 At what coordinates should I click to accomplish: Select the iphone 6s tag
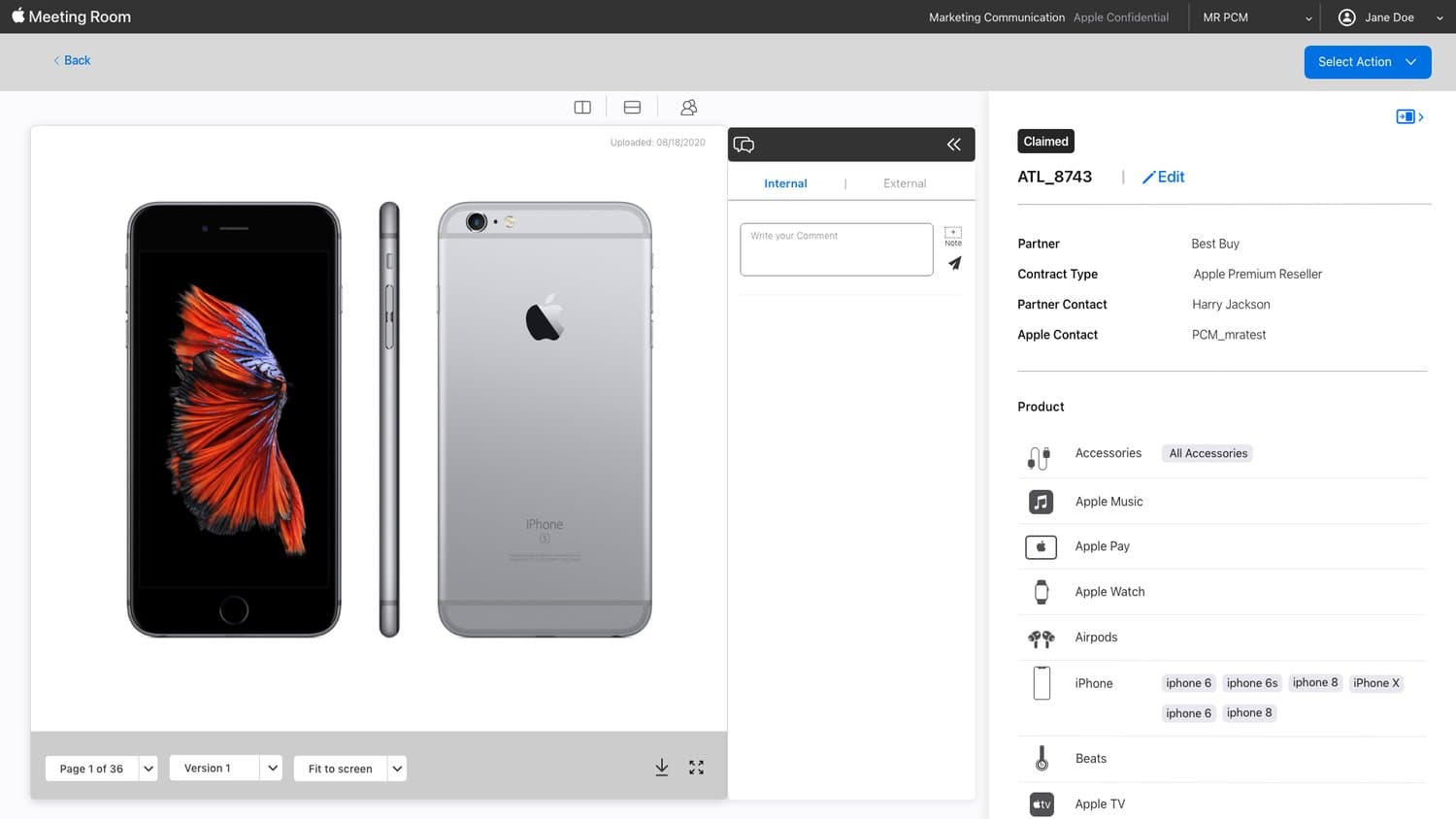[x=1252, y=683]
